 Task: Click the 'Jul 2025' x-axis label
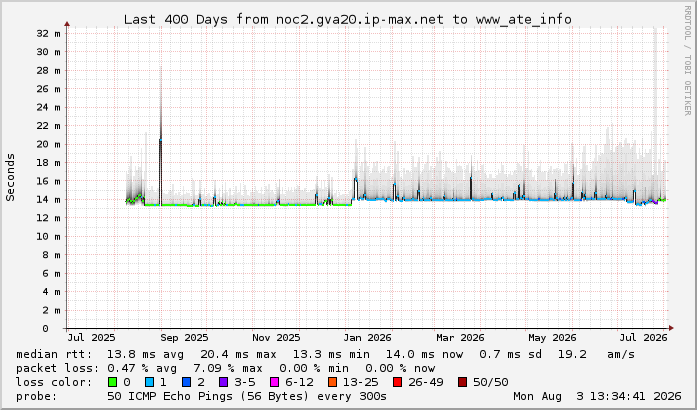pyautogui.click(x=91, y=338)
